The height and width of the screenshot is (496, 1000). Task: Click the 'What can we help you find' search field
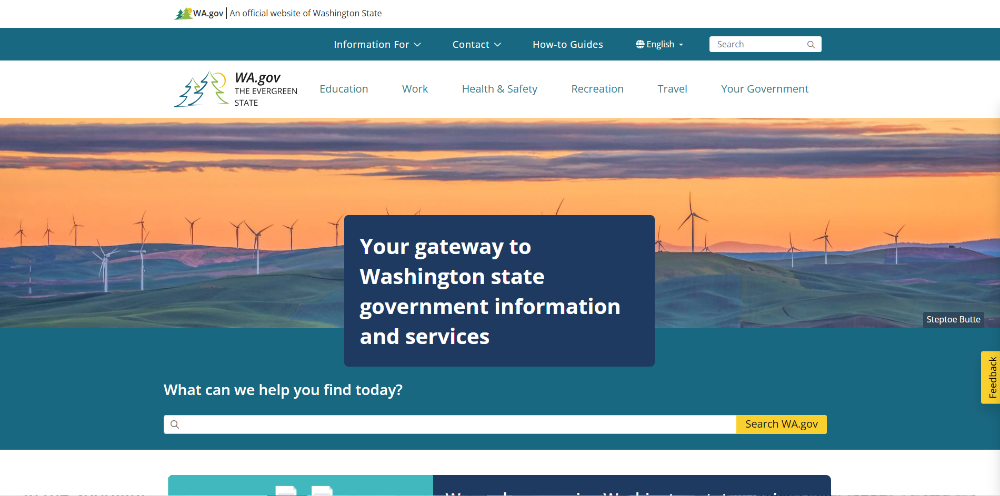(450, 425)
